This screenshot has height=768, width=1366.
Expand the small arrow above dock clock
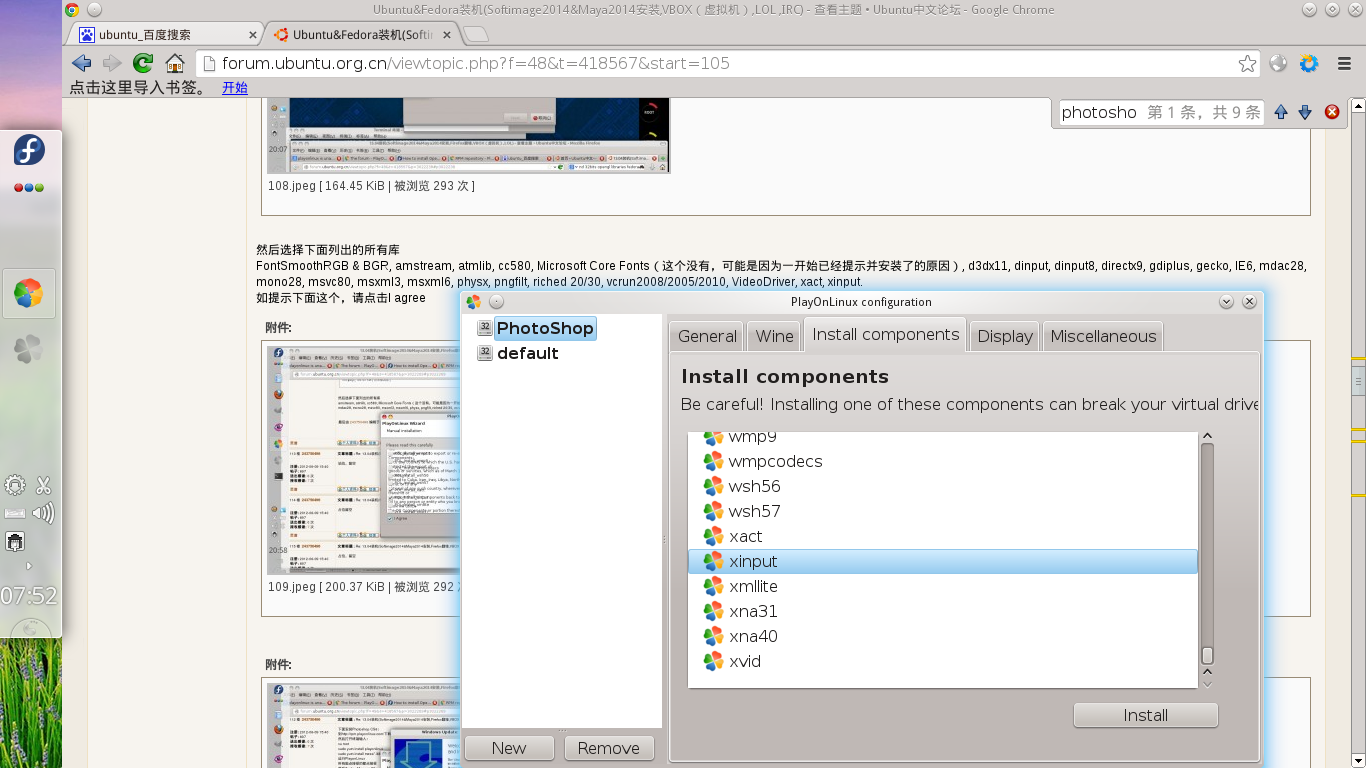tap(28, 566)
